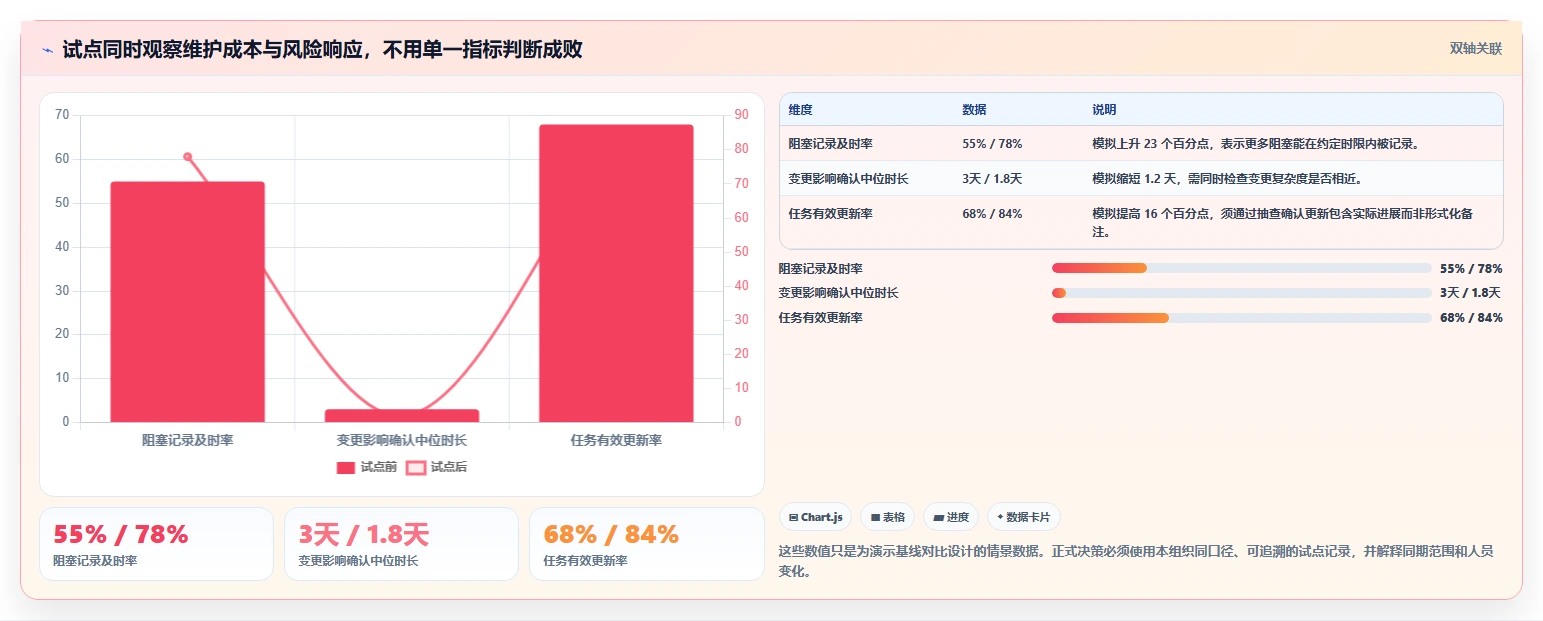Click the 阻塞记录及时率 table row label
1543x621 pixels.
tap(830, 144)
